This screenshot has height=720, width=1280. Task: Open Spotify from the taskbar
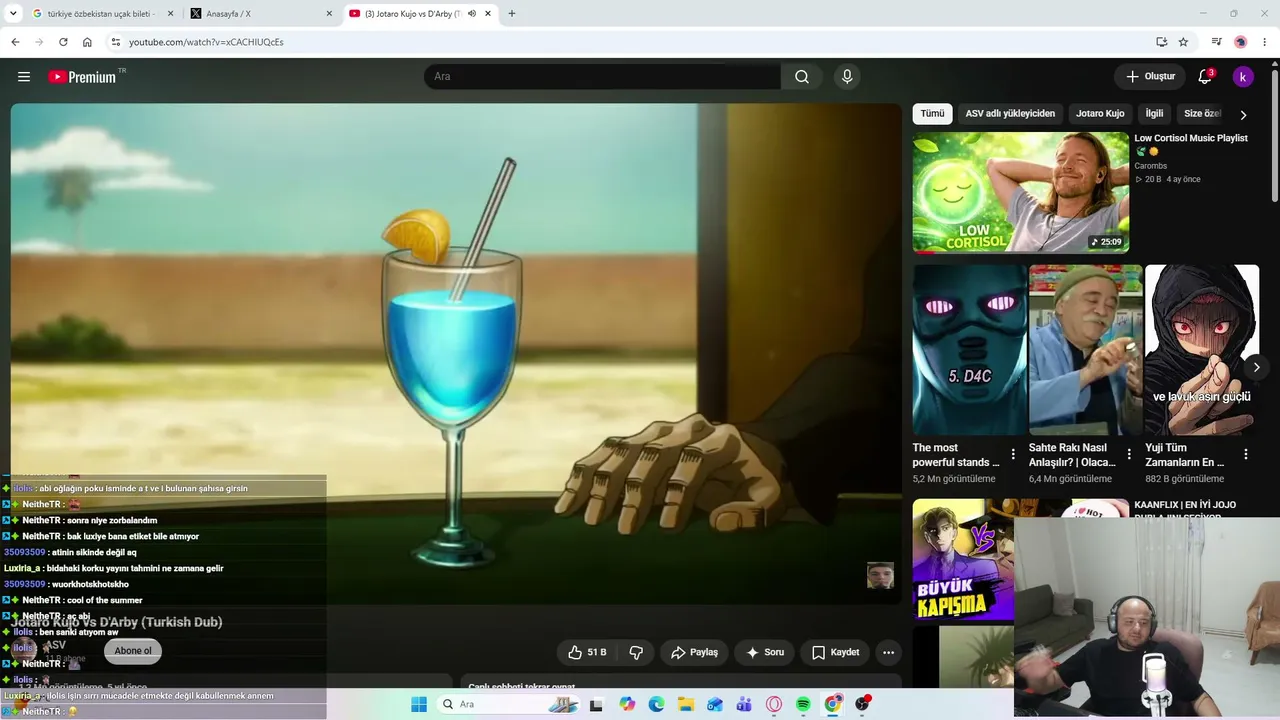coord(803,704)
